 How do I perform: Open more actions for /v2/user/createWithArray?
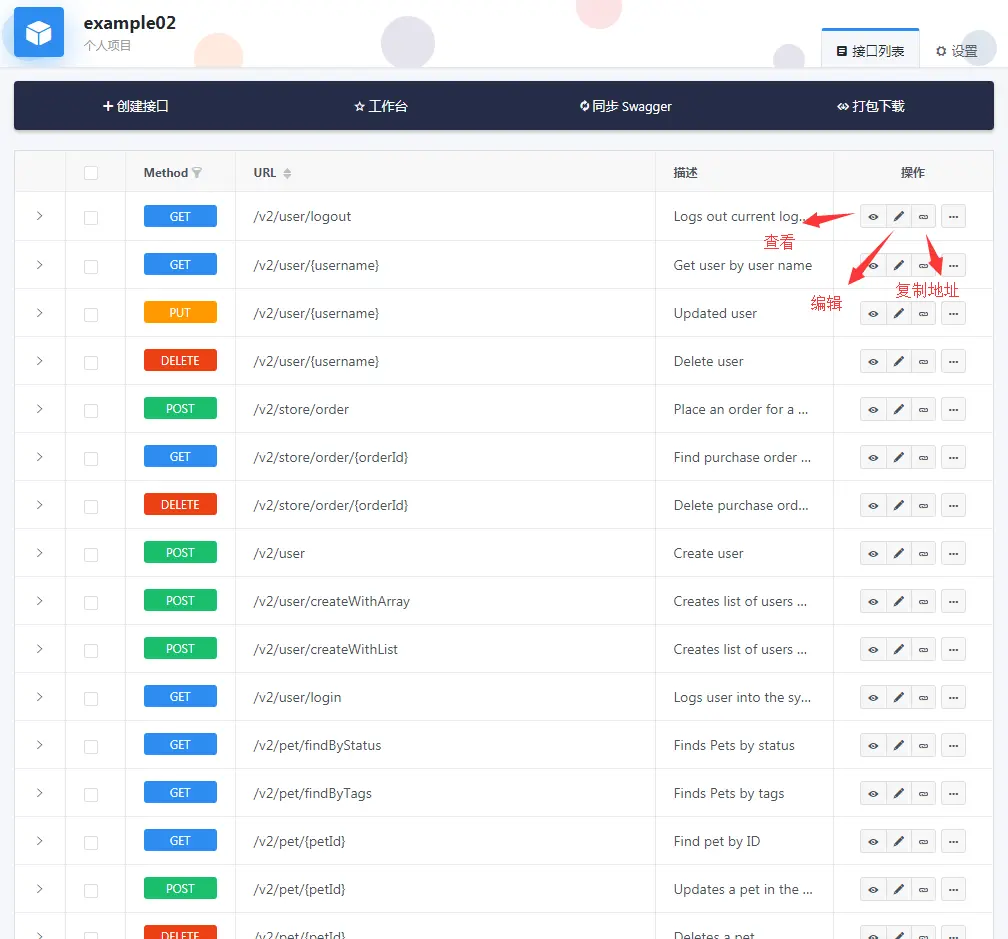pos(953,602)
